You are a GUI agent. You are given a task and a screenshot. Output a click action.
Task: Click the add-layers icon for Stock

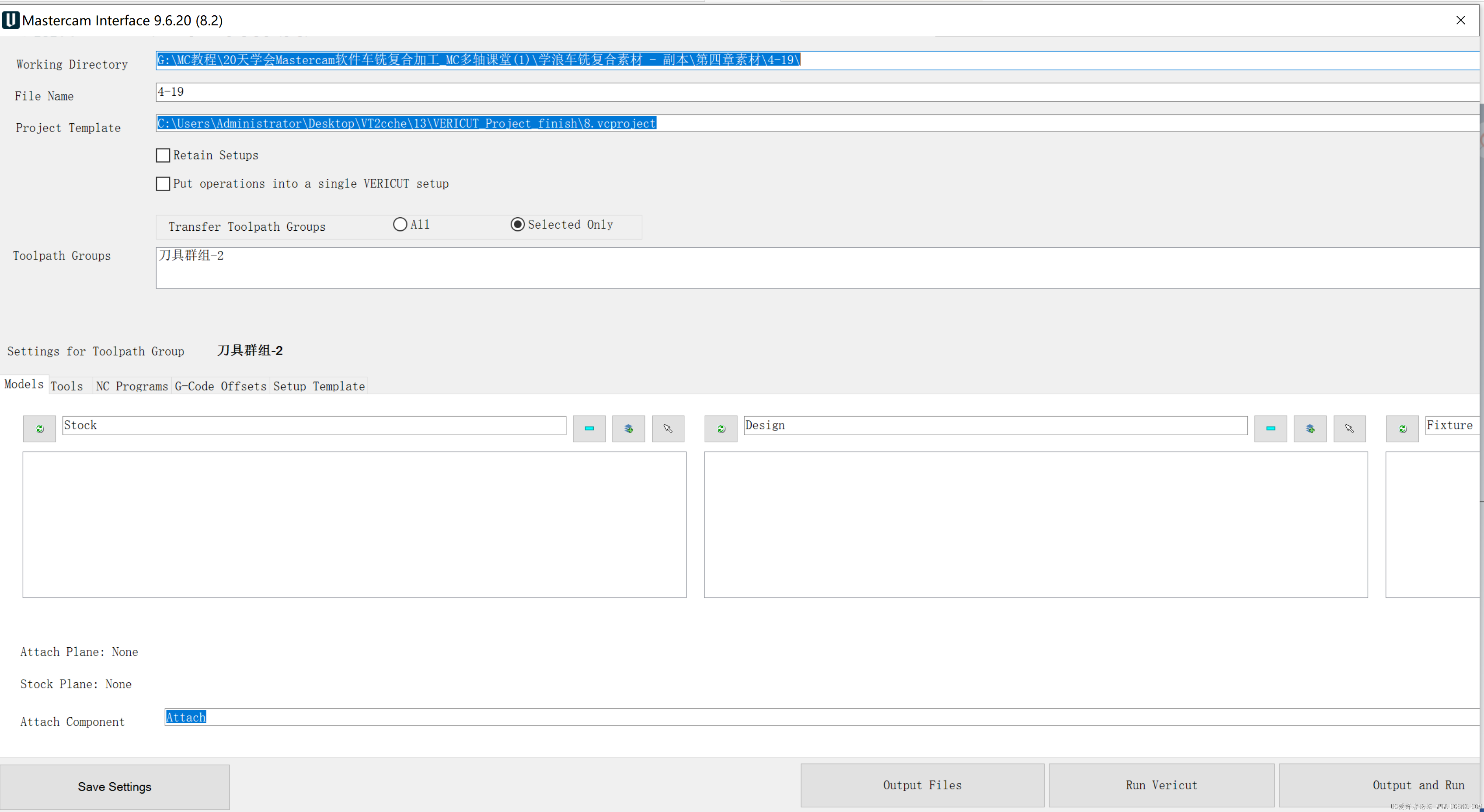[x=628, y=428]
